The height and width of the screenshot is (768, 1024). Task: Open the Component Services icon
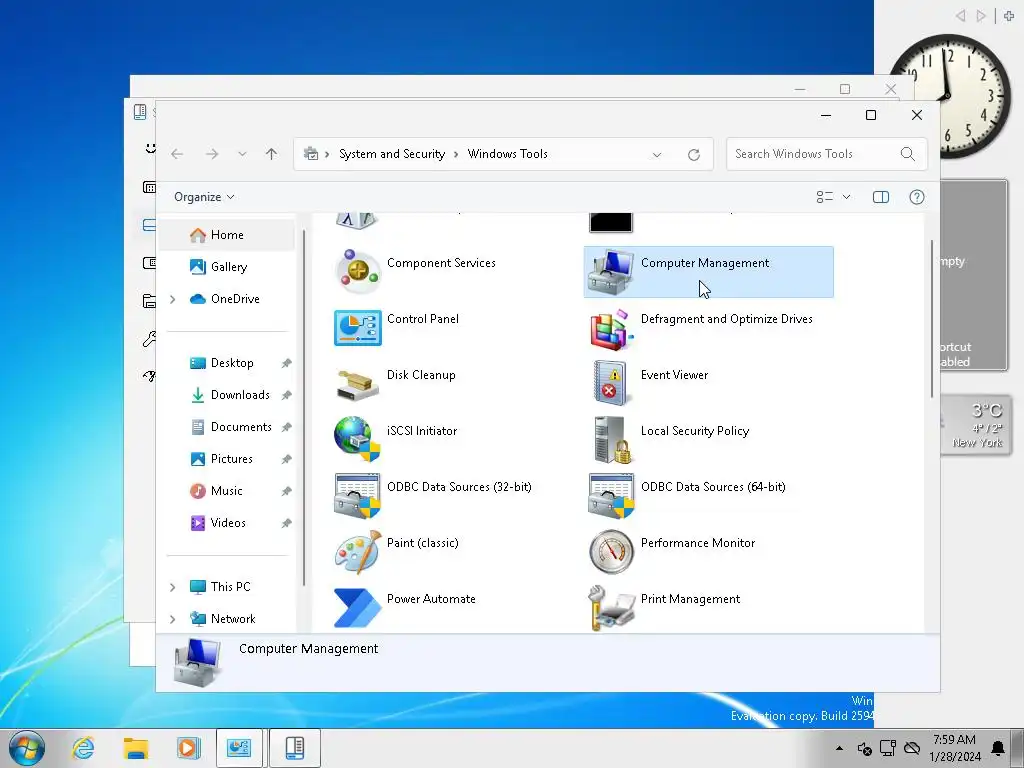pyautogui.click(x=357, y=272)
